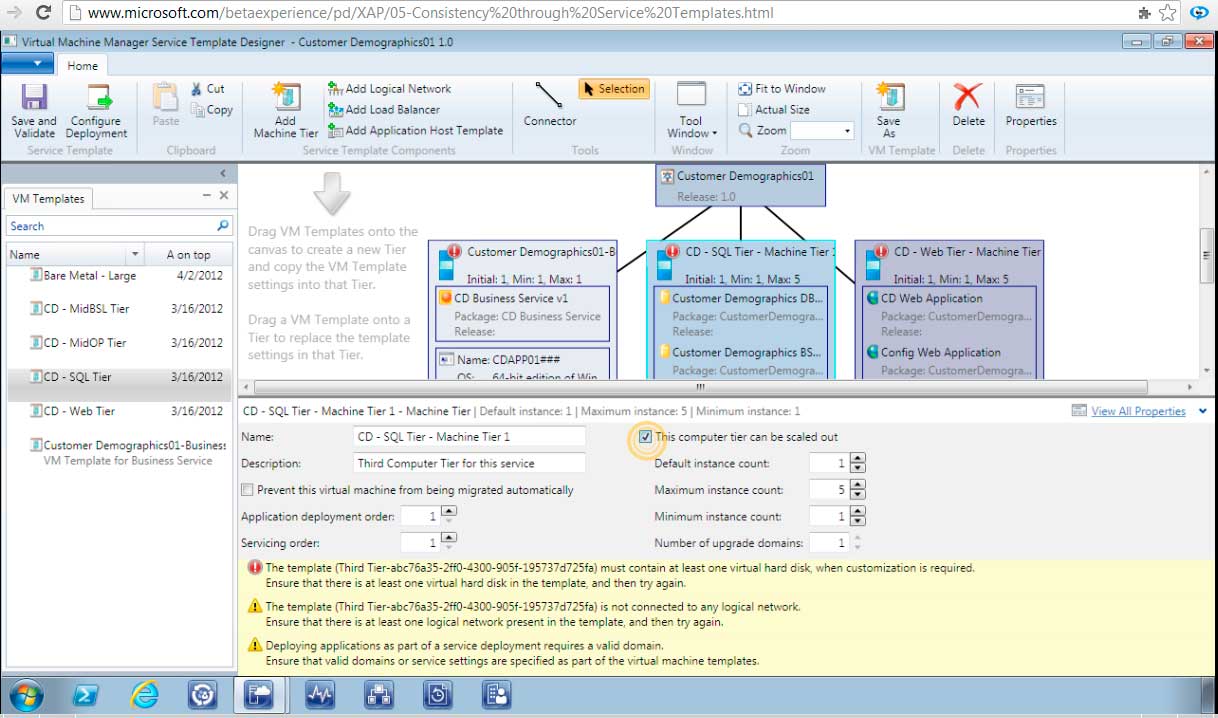Select the VM Templates panel tab

[47, 198]
